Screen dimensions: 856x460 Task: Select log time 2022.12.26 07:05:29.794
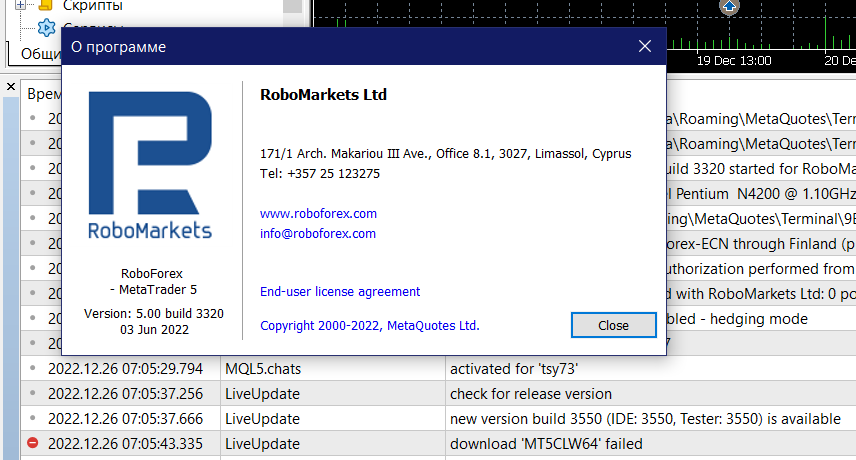pos(126,369)
